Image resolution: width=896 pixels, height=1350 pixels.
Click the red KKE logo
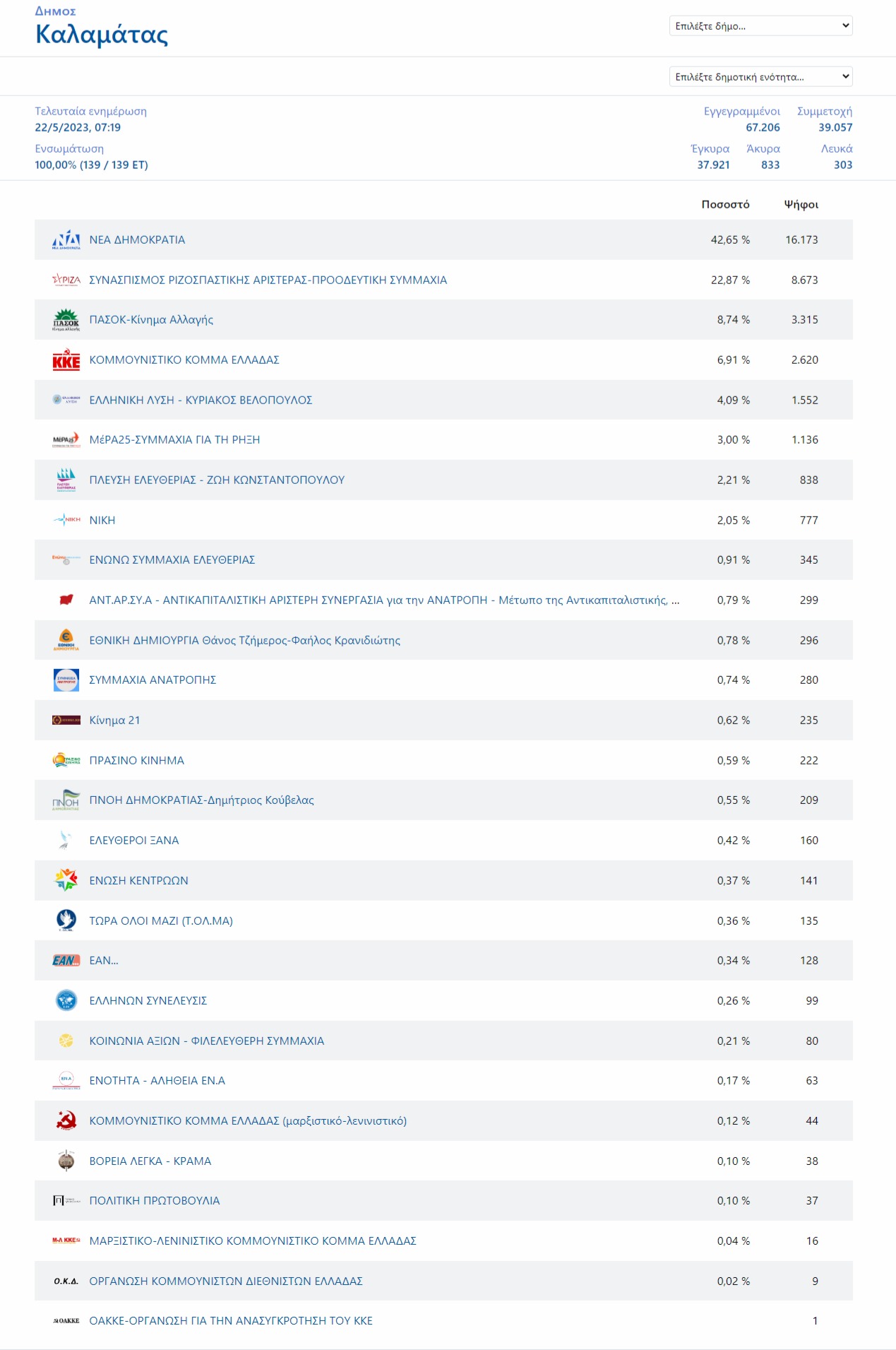click(66, 360)
